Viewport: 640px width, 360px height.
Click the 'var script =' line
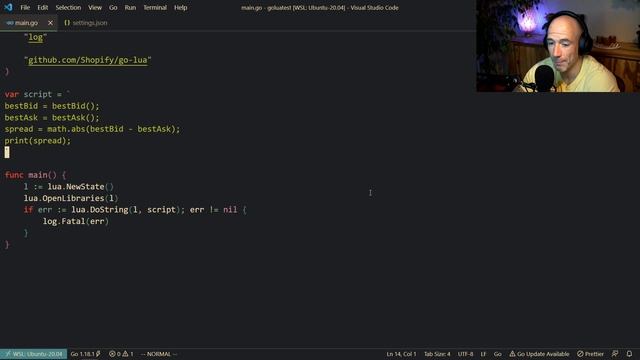(37, 94)
